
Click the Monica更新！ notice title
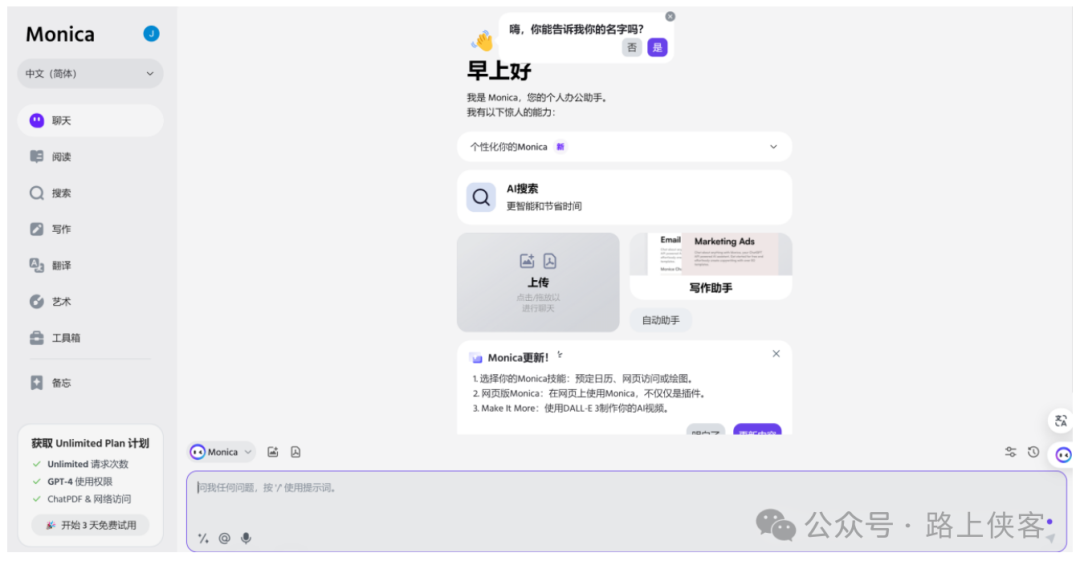517,358
